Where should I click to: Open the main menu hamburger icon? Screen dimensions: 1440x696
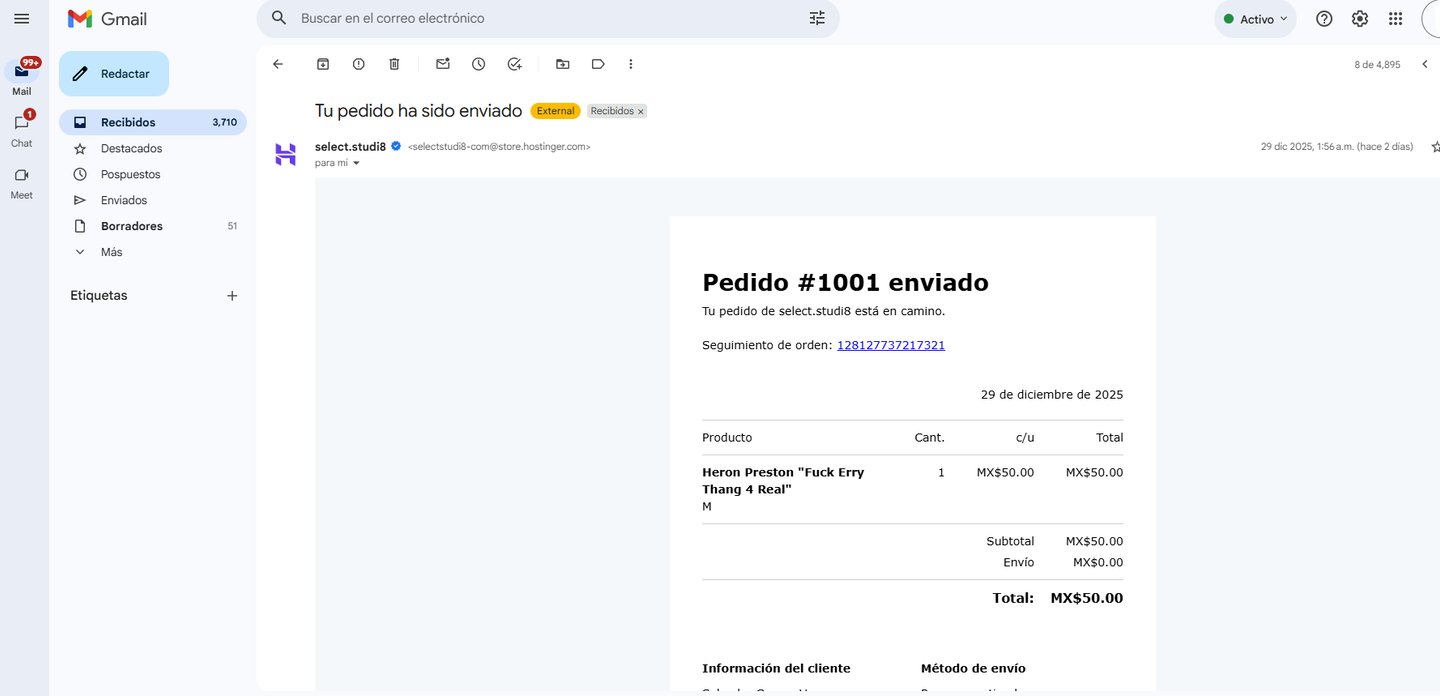[21, 18]
